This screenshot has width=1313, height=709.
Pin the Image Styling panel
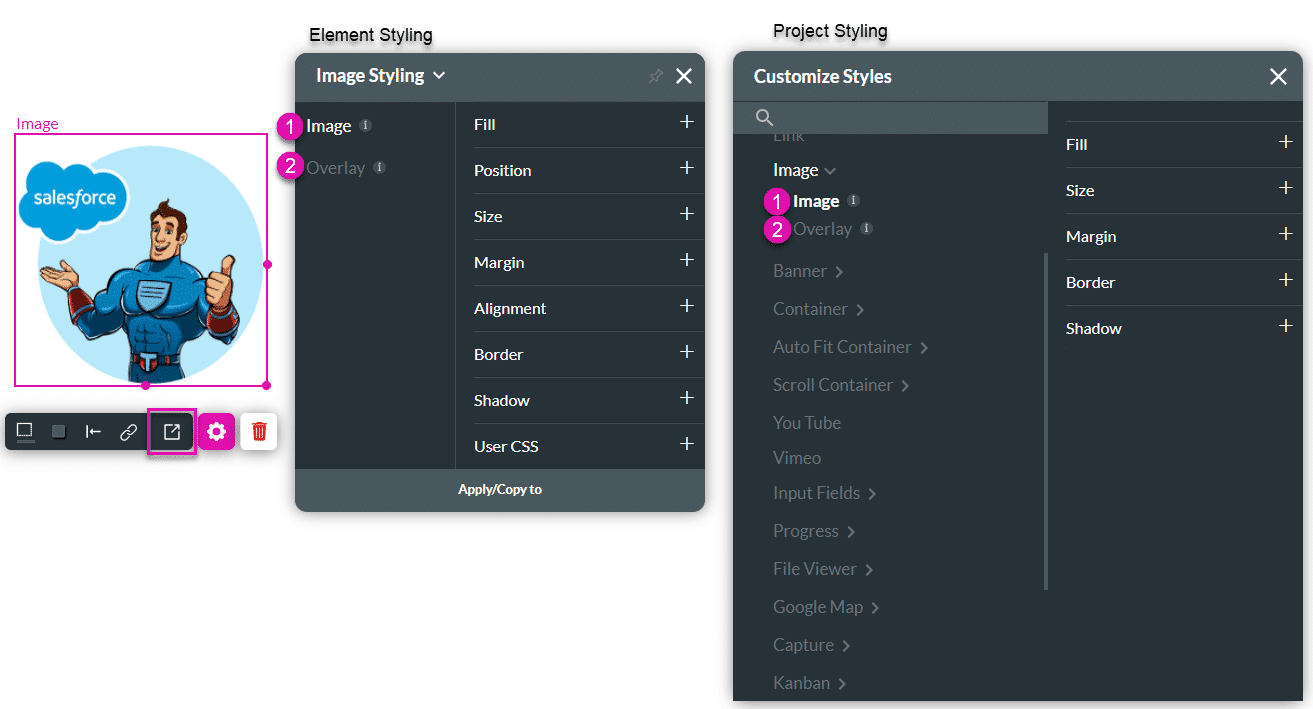(x=655, y=75)
